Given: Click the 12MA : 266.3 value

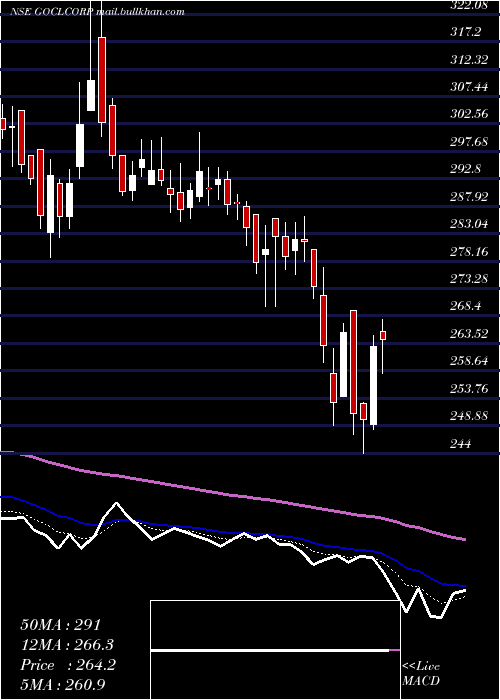Looking at the screenshot, I should coord(67,645).
